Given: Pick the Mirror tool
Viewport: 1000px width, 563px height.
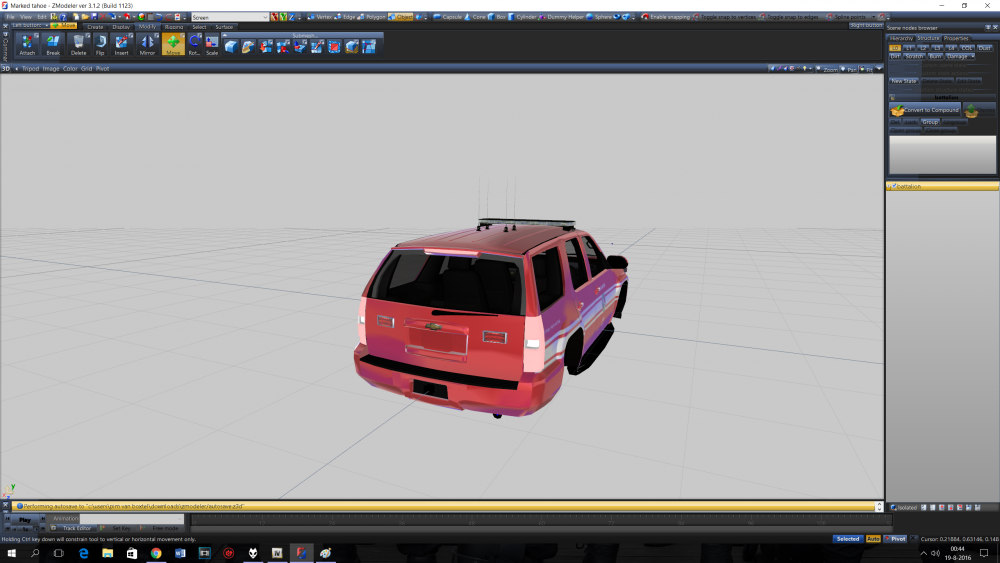Looking at the screenshot, I should (x=148, y=44).
